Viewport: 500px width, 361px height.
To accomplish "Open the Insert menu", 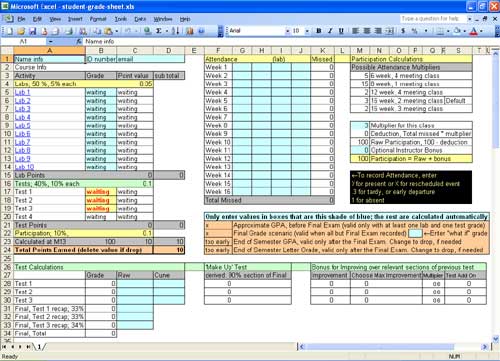I will [75, 19].
